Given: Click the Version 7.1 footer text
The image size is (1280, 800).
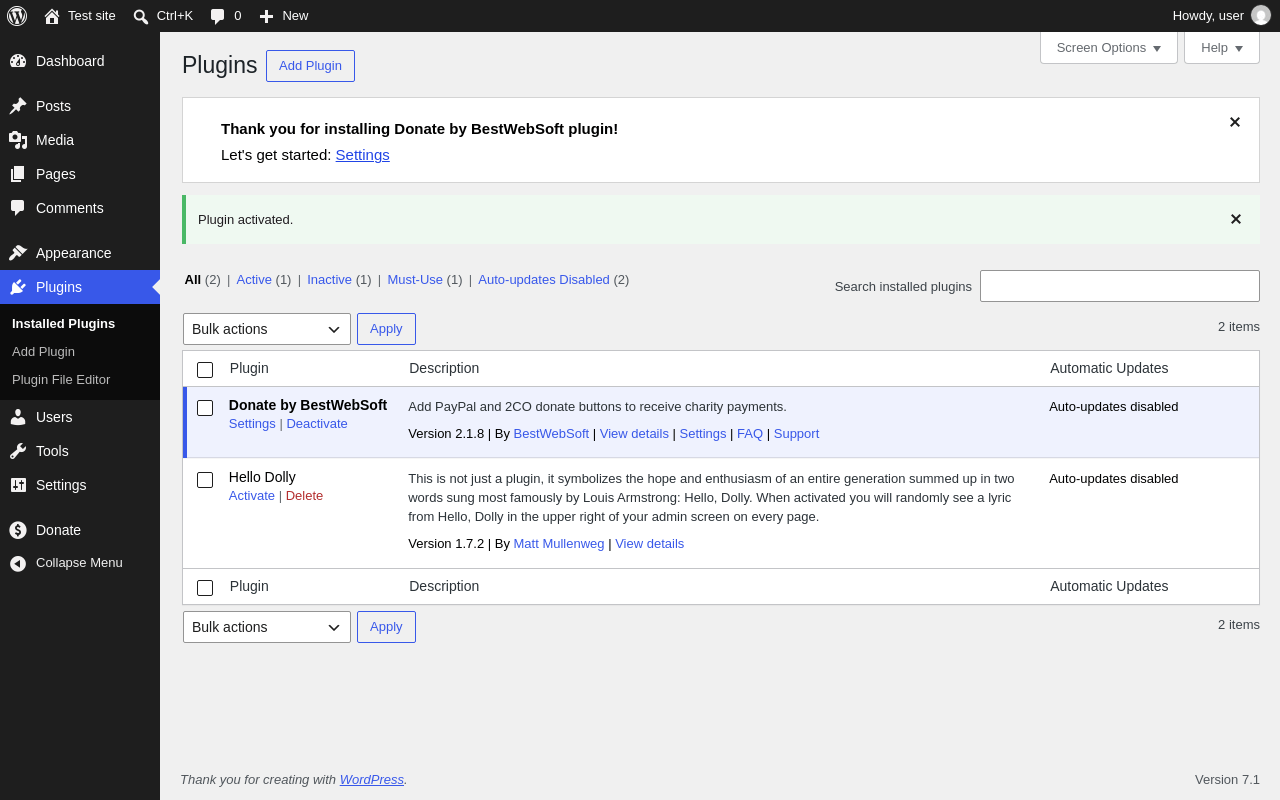Looking at the screenshot, I should [x=1227, y=780].
